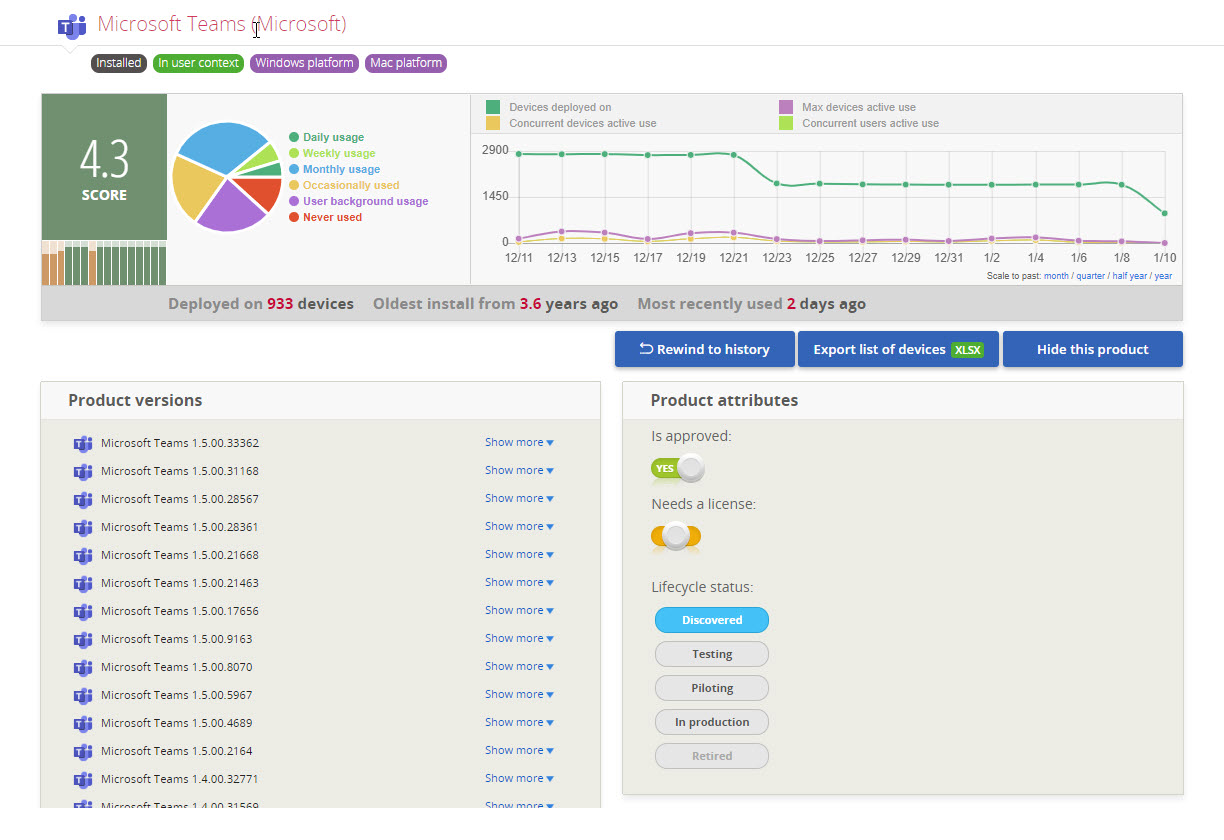The image size is (1224, 840).
Task: Set lifecycle status to In production
Action: point(712,722)
